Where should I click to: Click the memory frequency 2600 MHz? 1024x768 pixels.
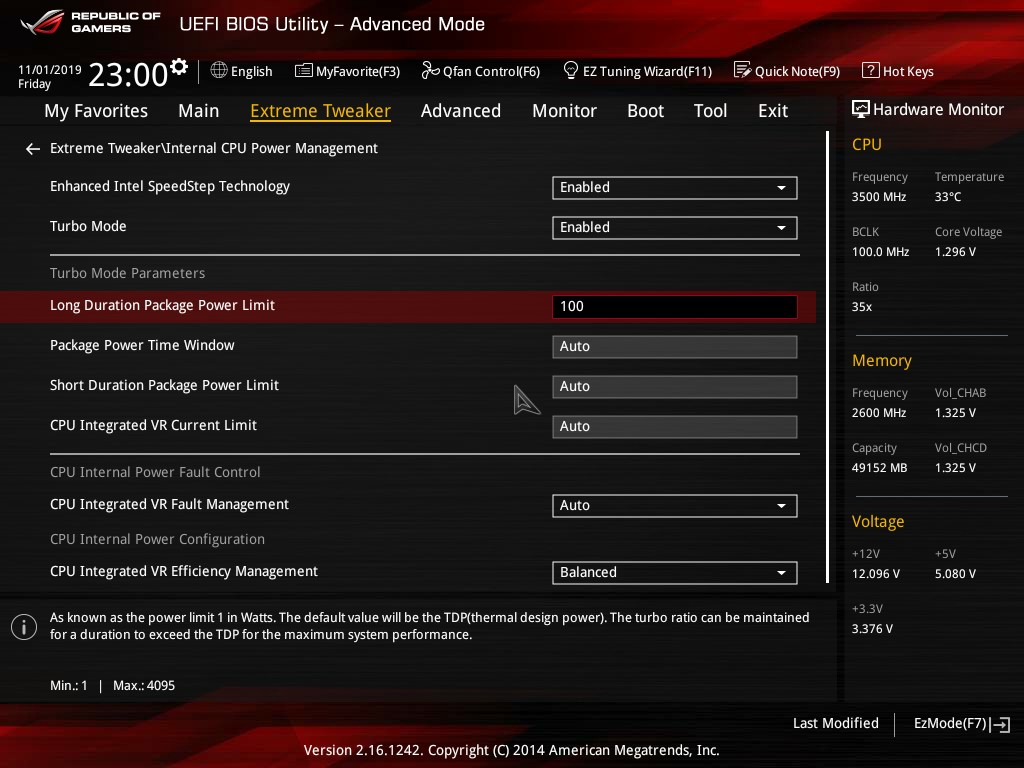pos(878,413)
